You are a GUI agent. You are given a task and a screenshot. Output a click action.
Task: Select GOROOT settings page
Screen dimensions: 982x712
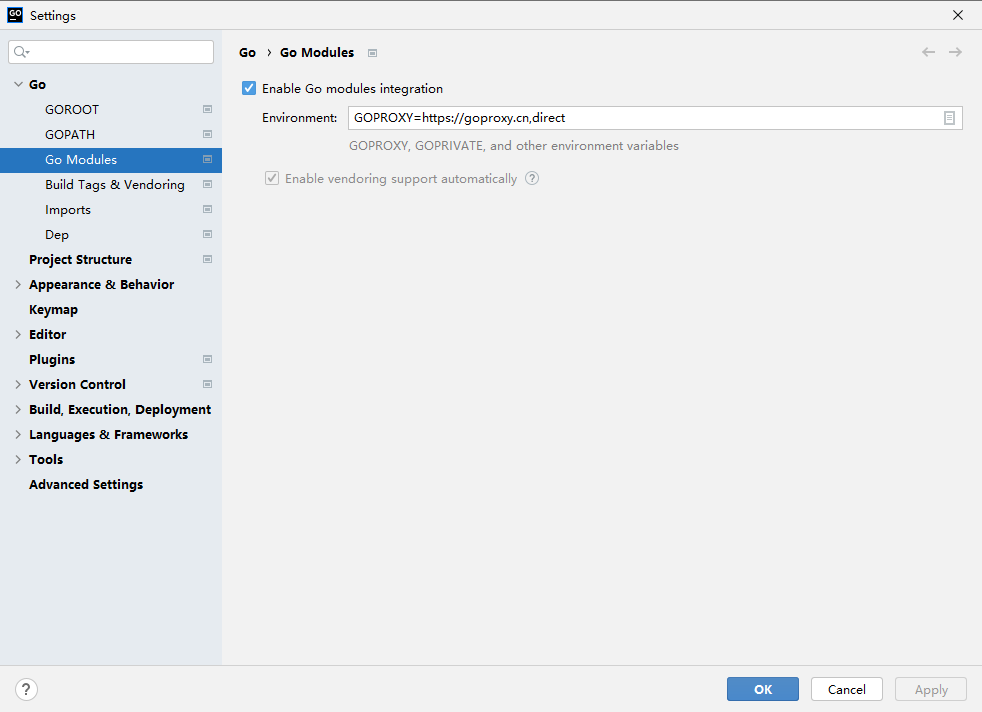(111, 110)
